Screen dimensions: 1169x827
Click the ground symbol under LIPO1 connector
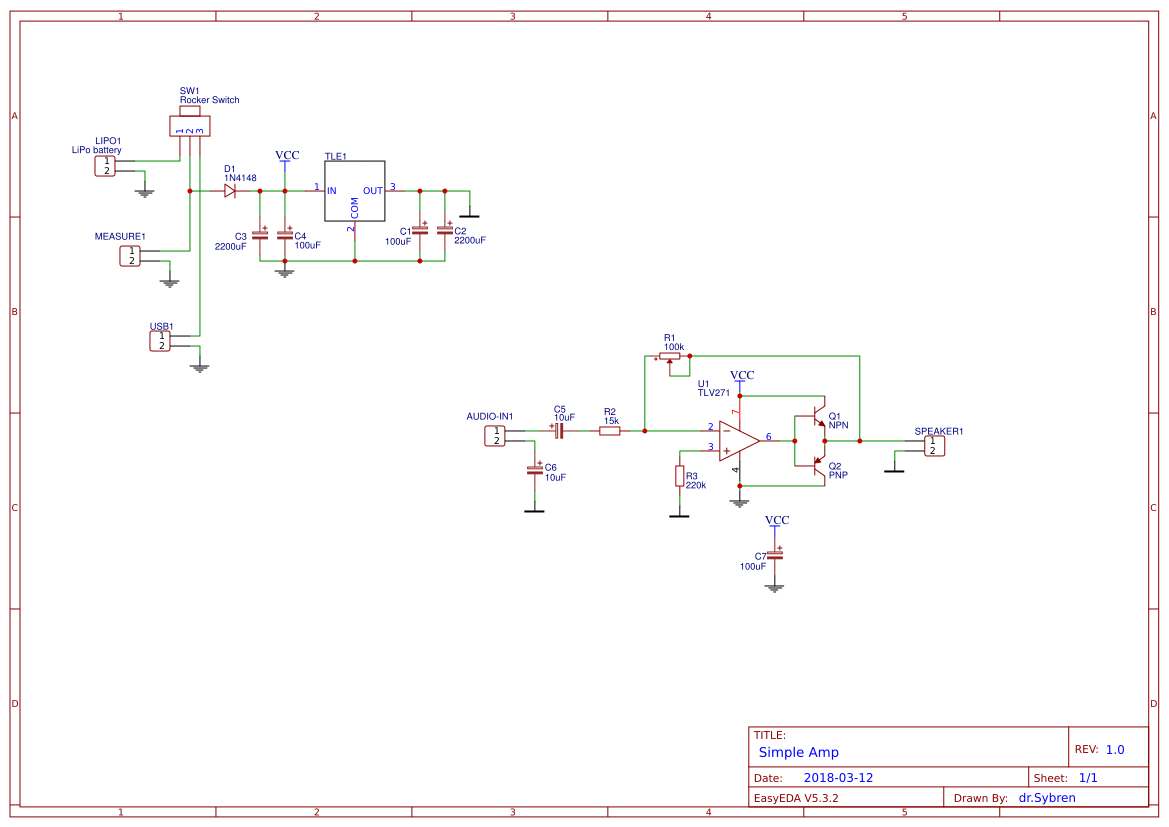144,193
